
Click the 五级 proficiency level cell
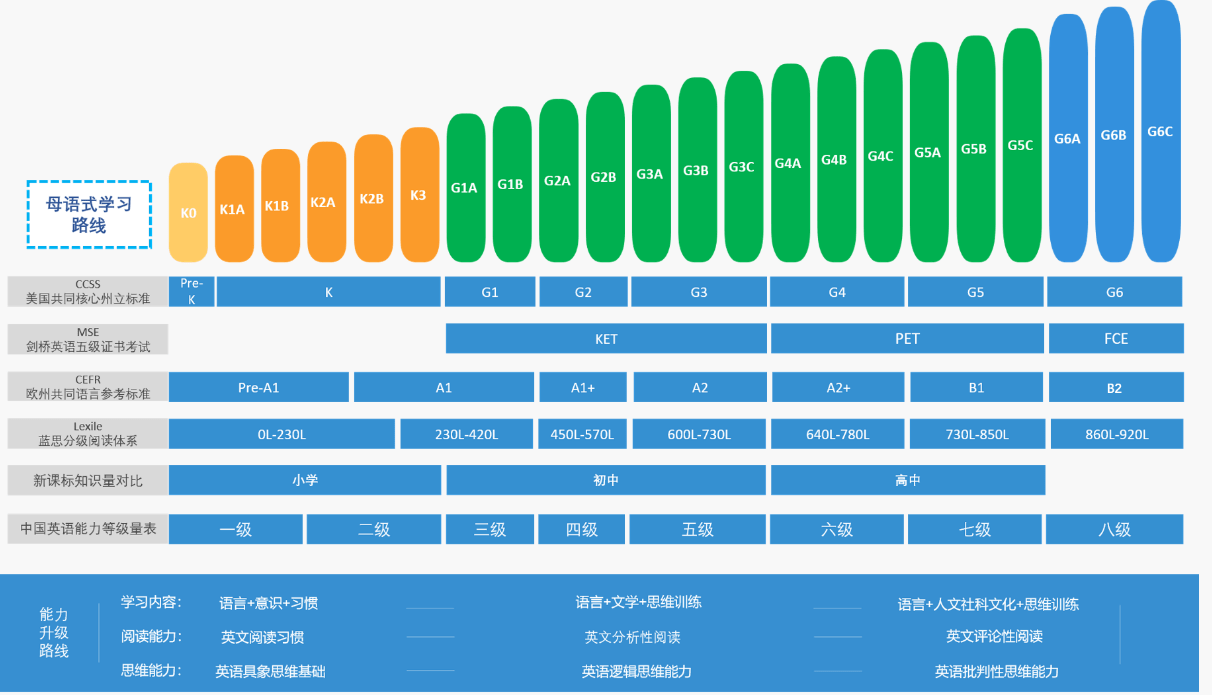point(697,529)
